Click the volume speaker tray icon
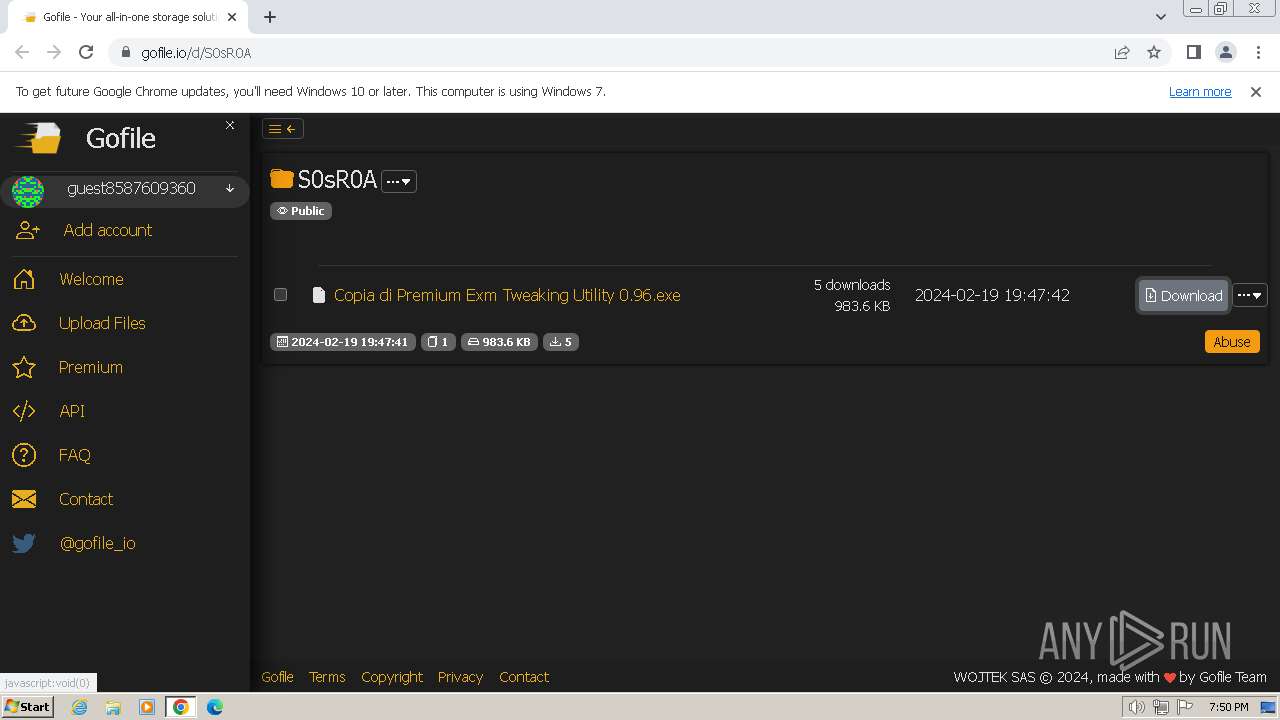Image resolution: width=1280 pixels, height=720 pixels. [x=1136, y=707]
